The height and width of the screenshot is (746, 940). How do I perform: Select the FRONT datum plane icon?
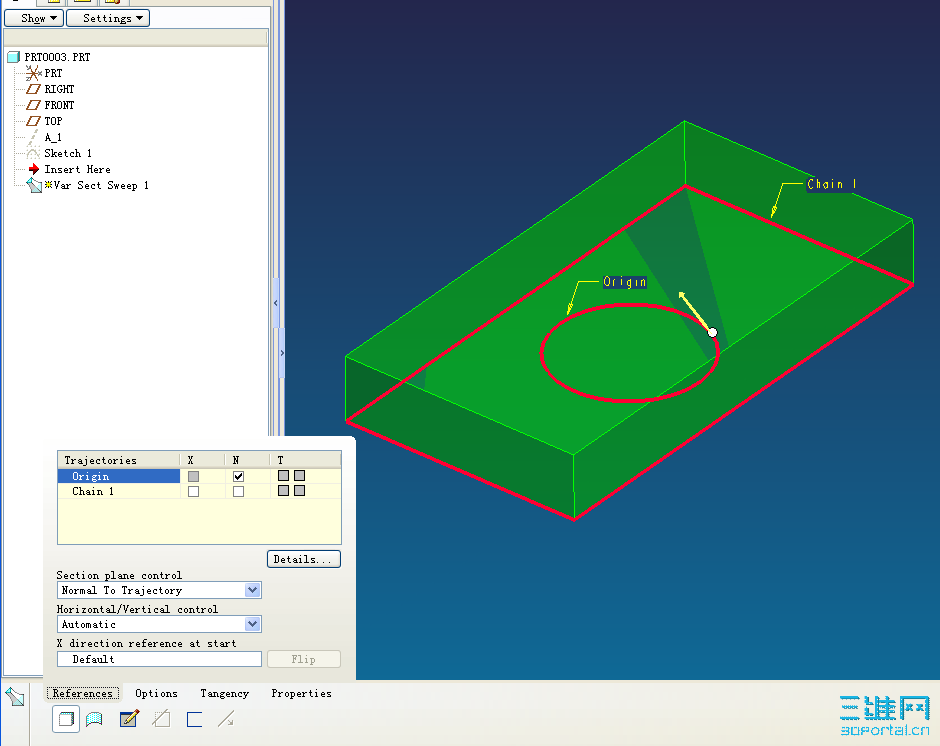point(34,105)
